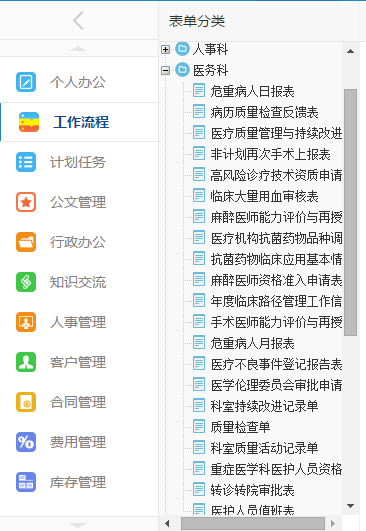
Task: Select the 费用管理 percent icon
Action: (x=26, y=442)
